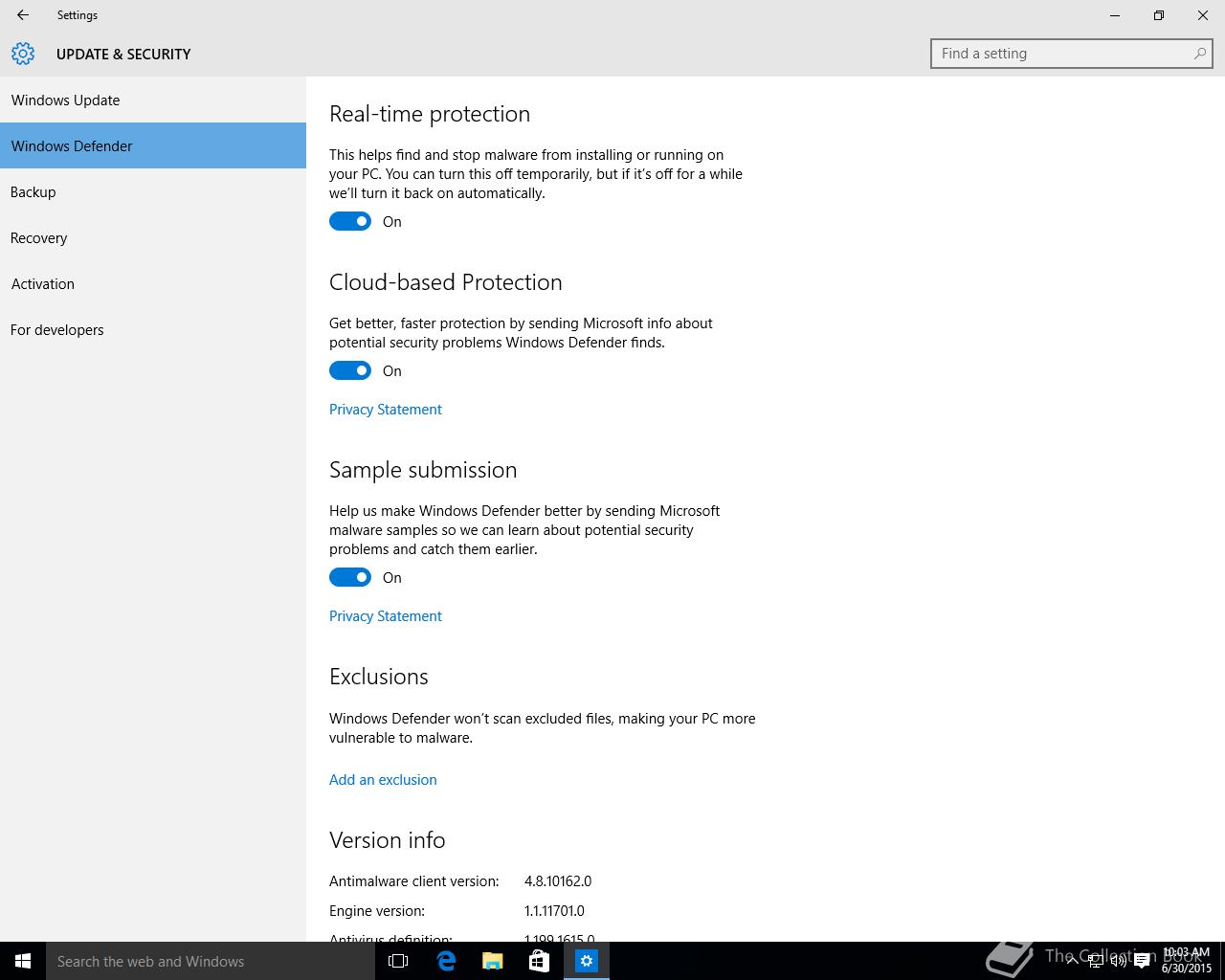This screenshot has height=980, width=1225.
Task: Open the Windows Update section
Action: 153,100
